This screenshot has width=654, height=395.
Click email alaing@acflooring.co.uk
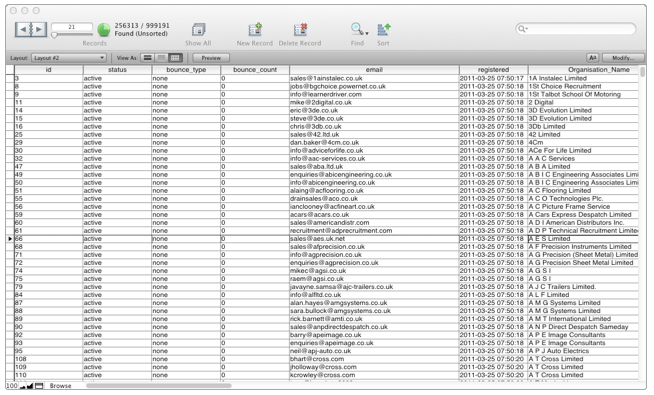pos(374,191)
